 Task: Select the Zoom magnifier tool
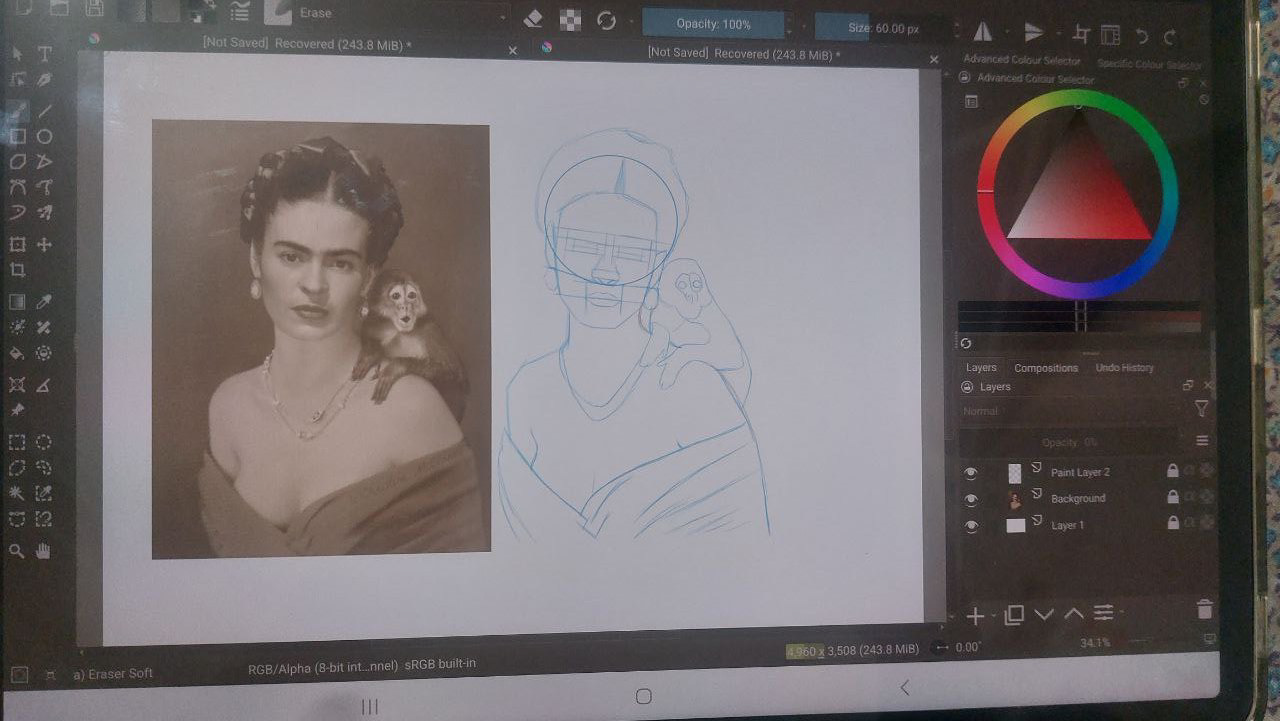point(17,551)
